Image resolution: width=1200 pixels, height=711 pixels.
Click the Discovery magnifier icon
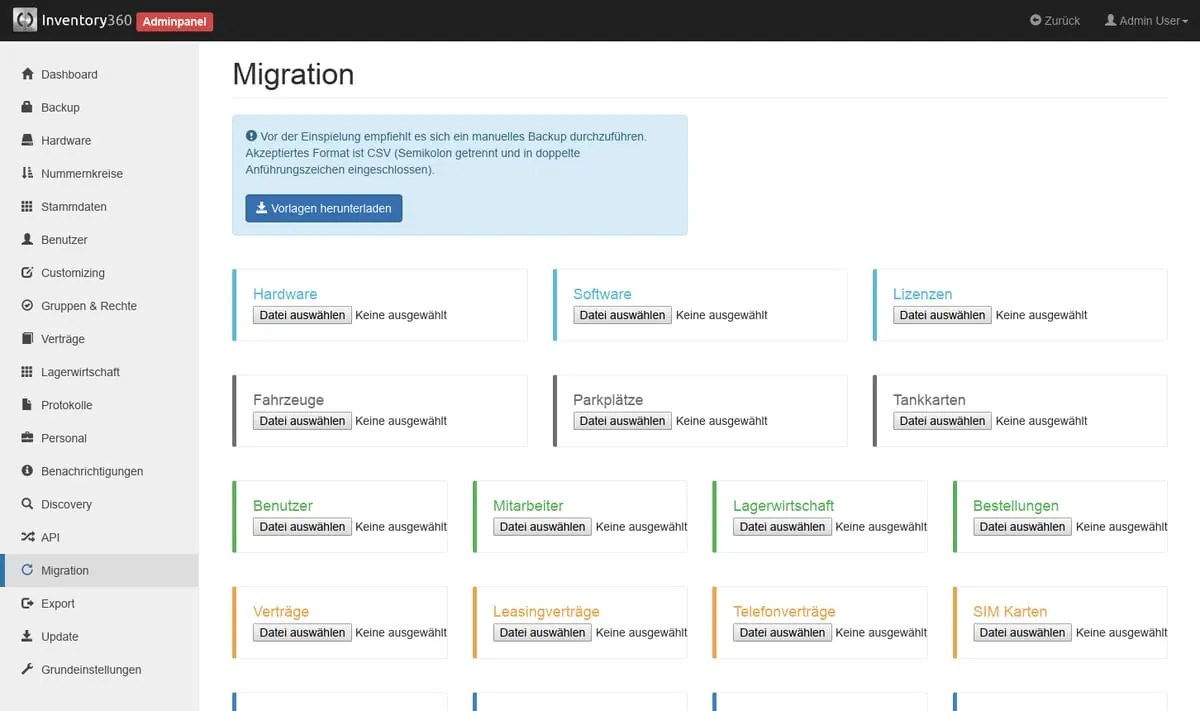(x=27, y=504)
